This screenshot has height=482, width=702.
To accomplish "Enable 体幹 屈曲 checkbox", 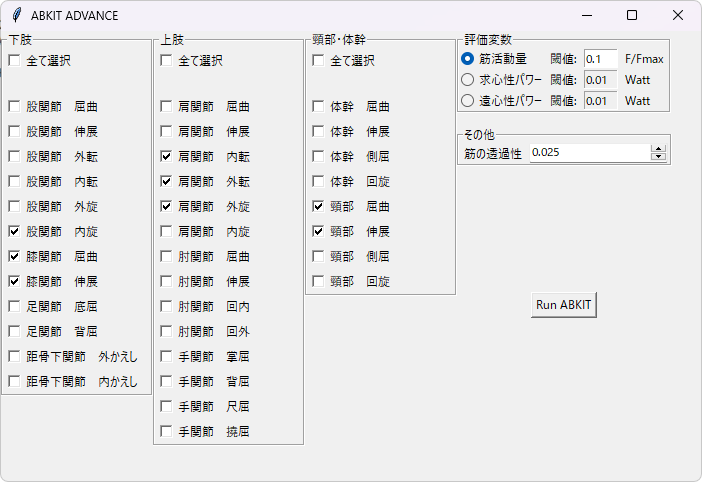I will 318,107.
